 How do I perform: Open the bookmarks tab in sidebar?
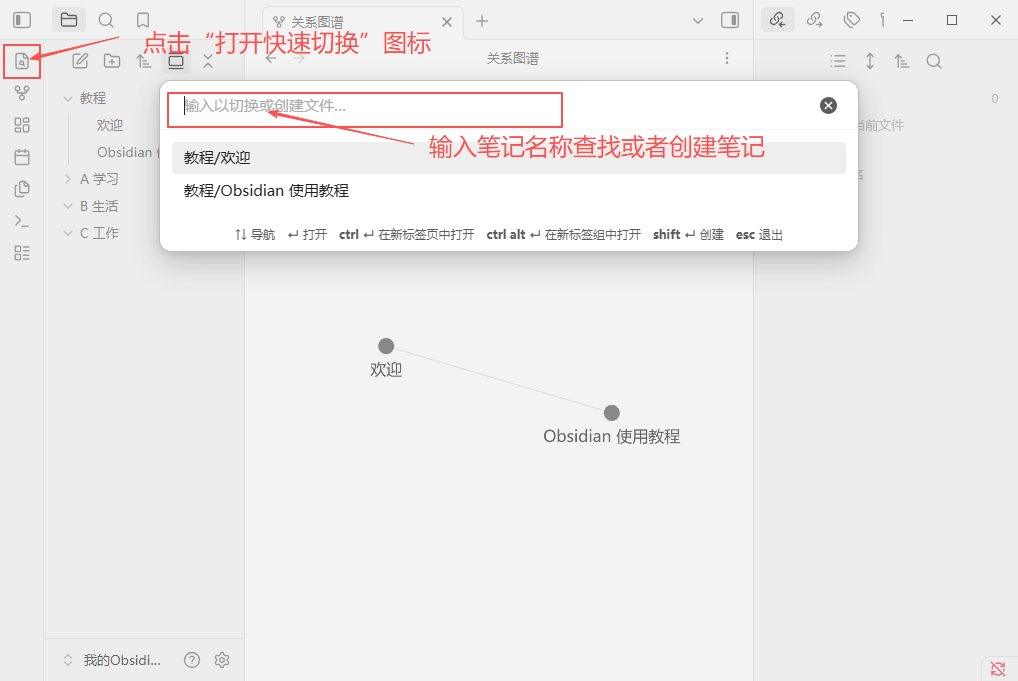[x=143, y=20]
